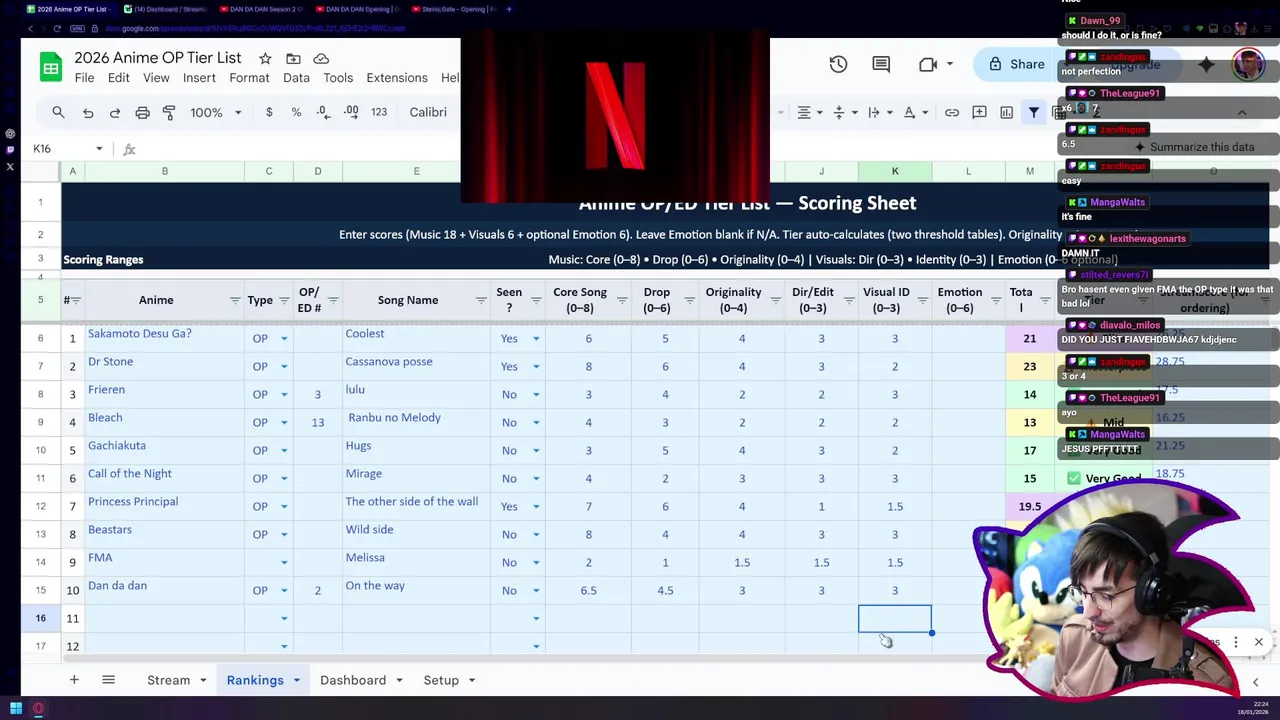
Task: Open the text rotation dropdown
Action: tap(915, 112)
